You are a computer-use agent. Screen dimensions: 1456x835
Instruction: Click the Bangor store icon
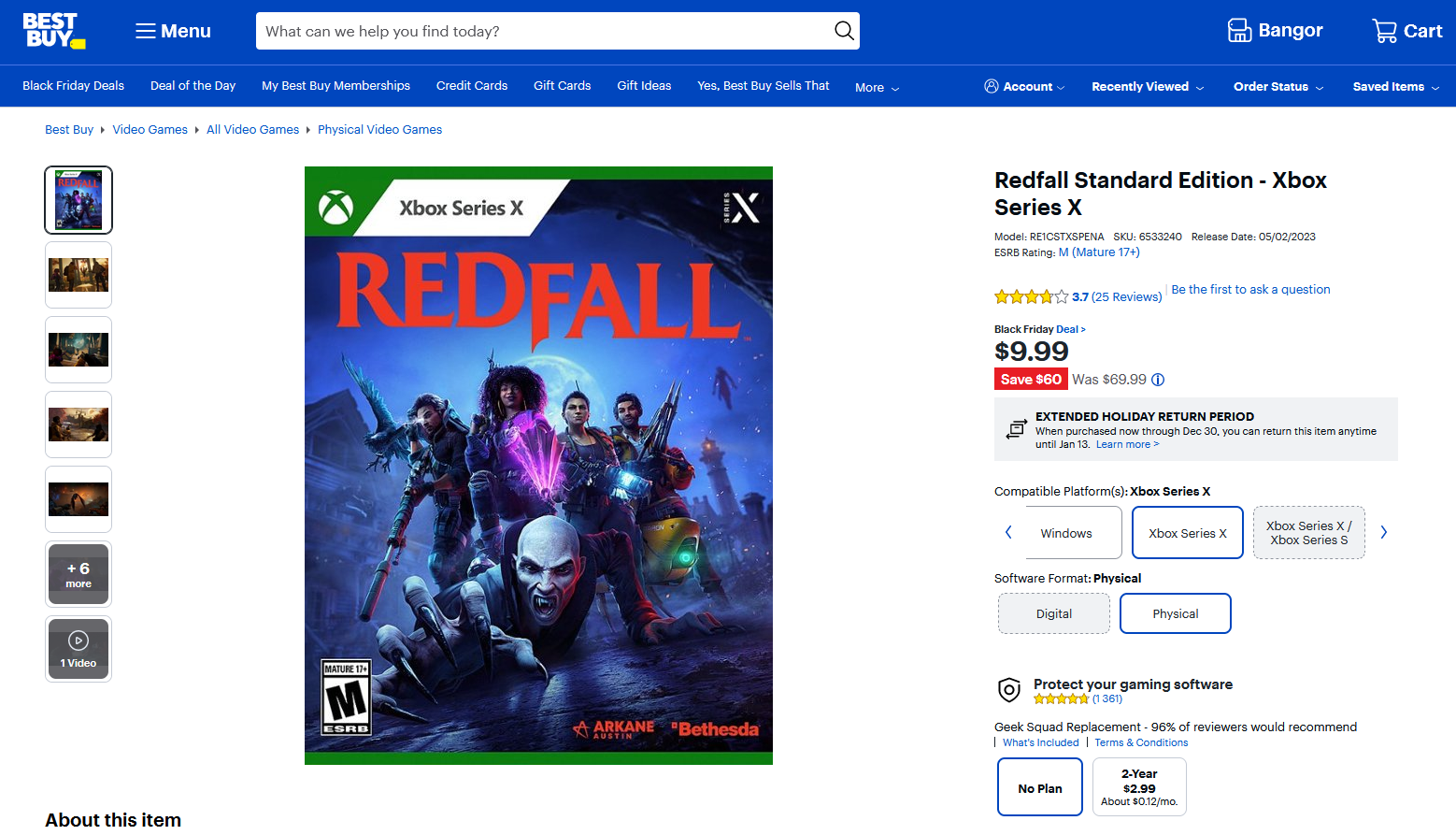click(x=1239, y=31)
